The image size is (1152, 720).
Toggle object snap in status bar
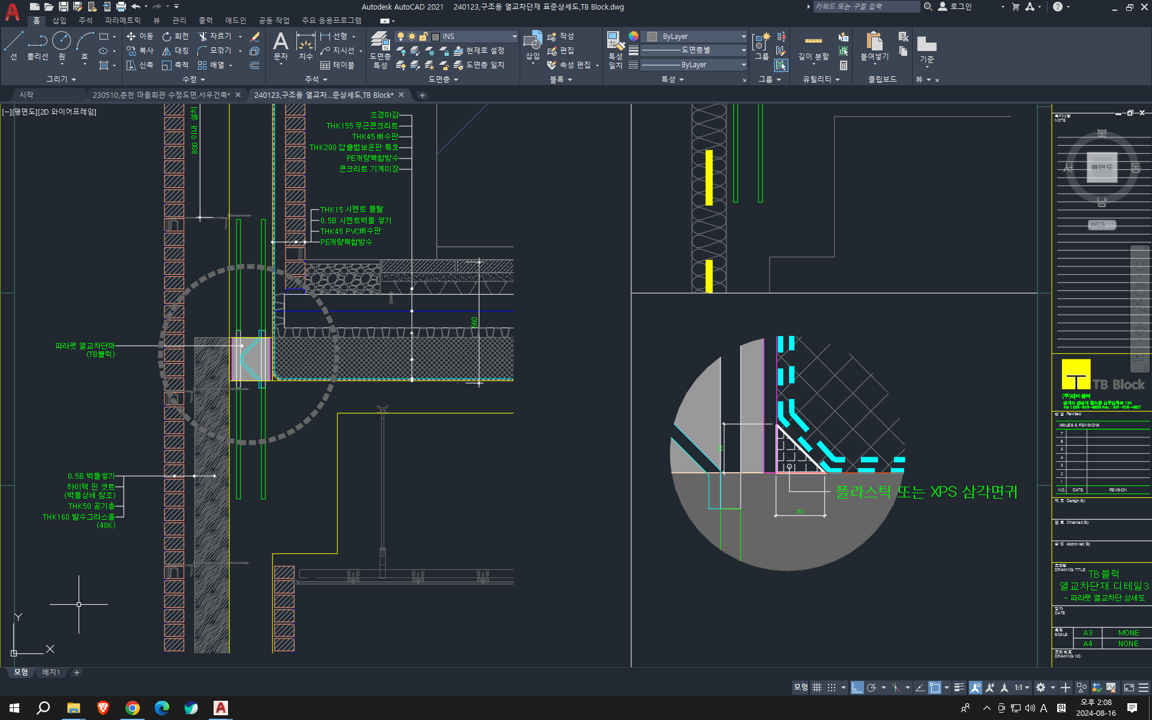[934, 688]
